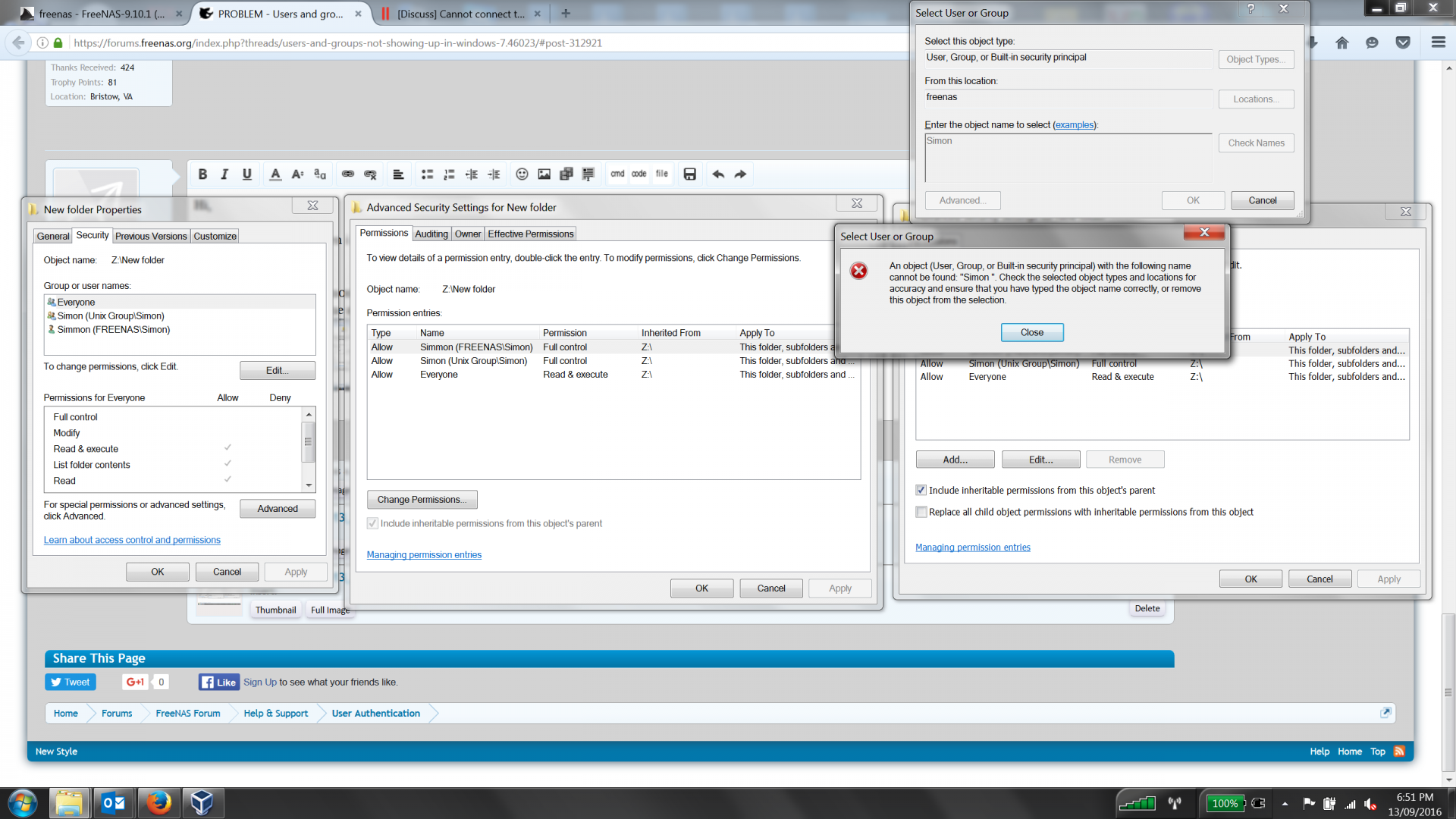1456x819 pixels.
Task: Open the smilies picker
Action: (x=522, y=174)
